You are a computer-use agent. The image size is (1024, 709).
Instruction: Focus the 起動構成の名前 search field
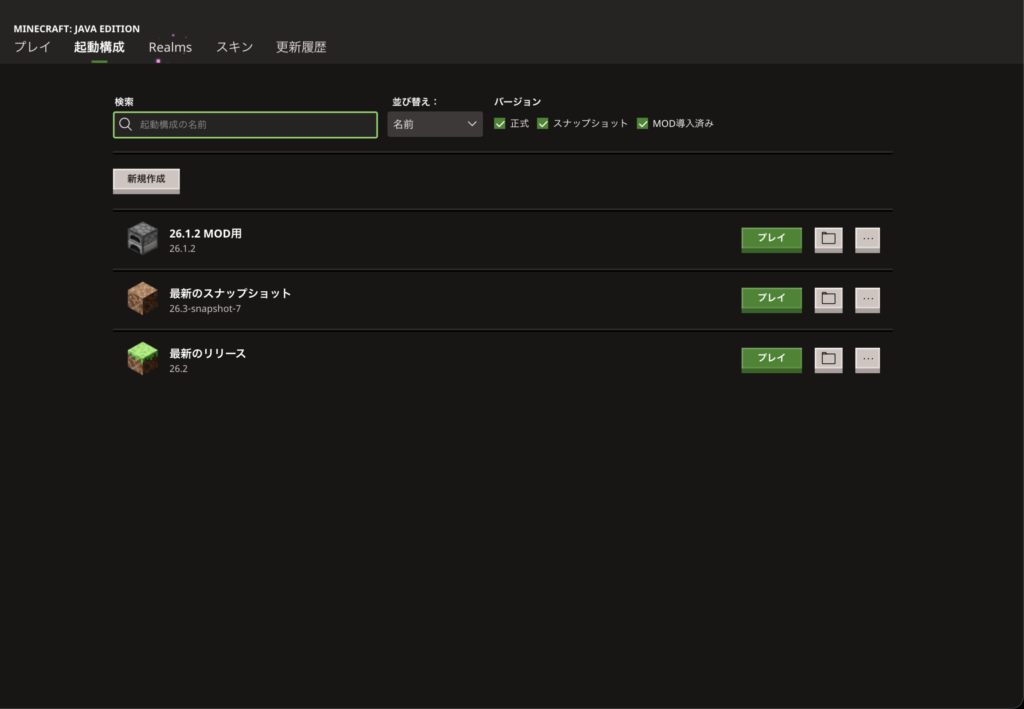pyautogui.click(x=246, y=125)
